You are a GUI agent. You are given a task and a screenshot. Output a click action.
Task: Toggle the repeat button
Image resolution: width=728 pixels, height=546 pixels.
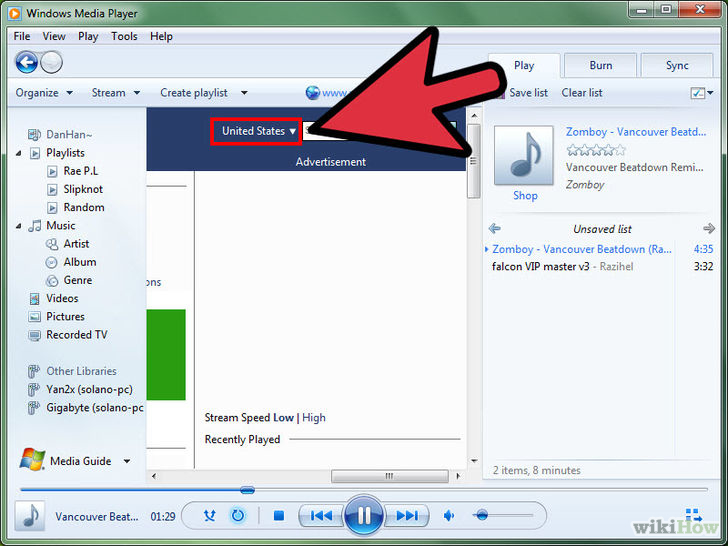[238, 515]
